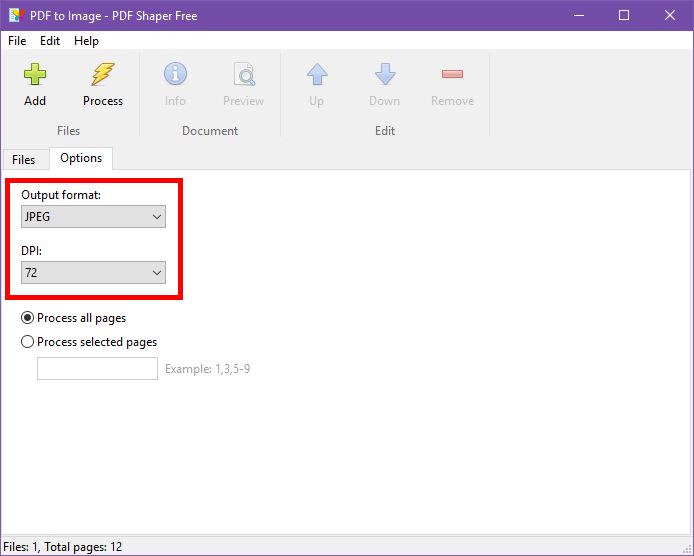The width and height of the screenshot is (694, 556).
Task: Close the PDF to Image window
Action: click(670, 15)
